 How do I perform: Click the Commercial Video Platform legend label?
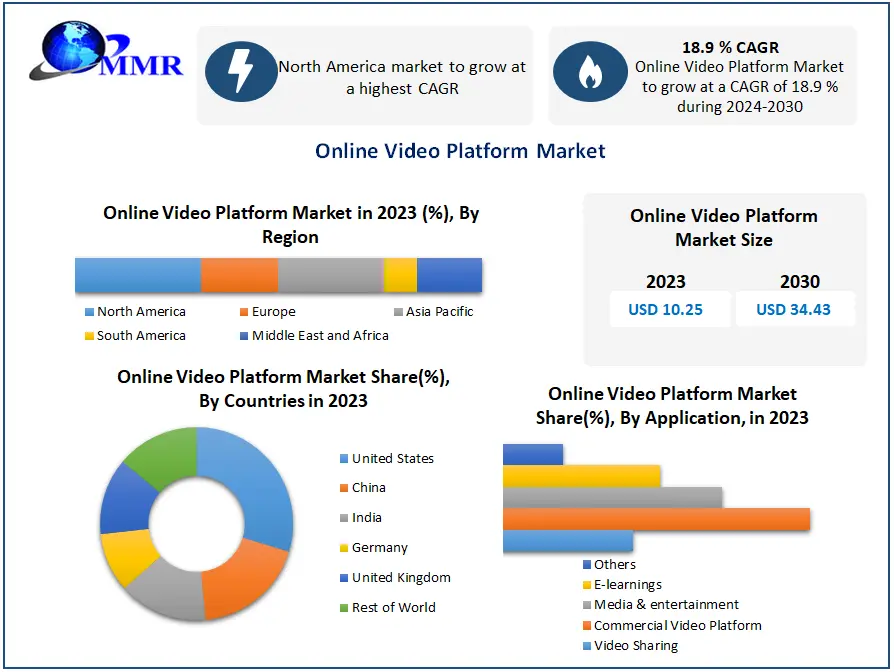[677, 625]
